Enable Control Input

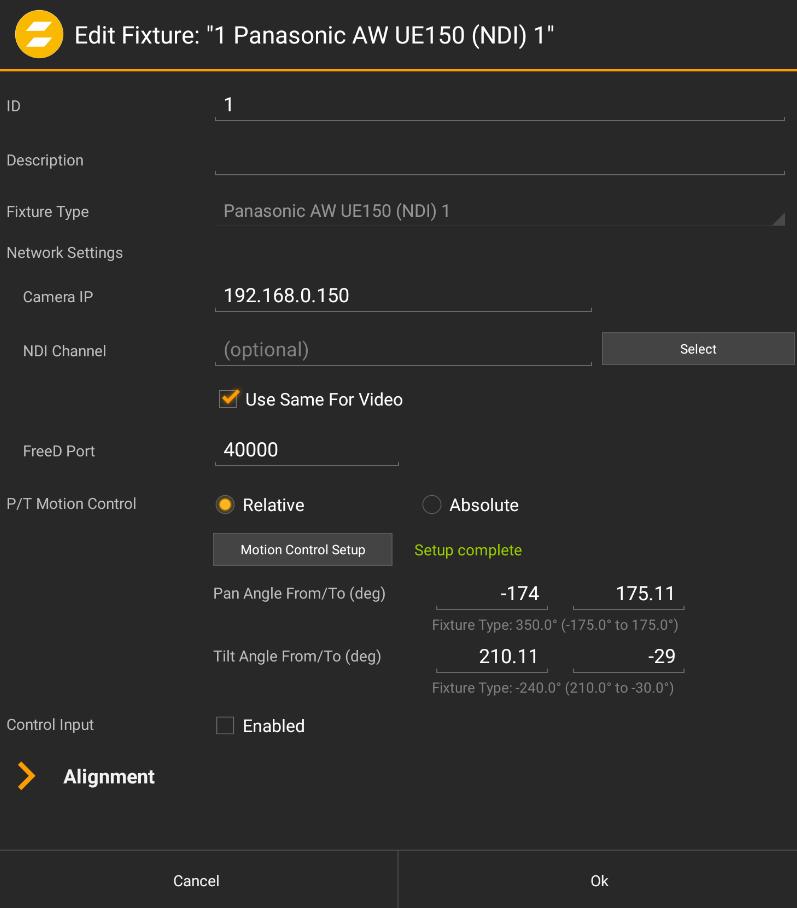tap(225, 726)
